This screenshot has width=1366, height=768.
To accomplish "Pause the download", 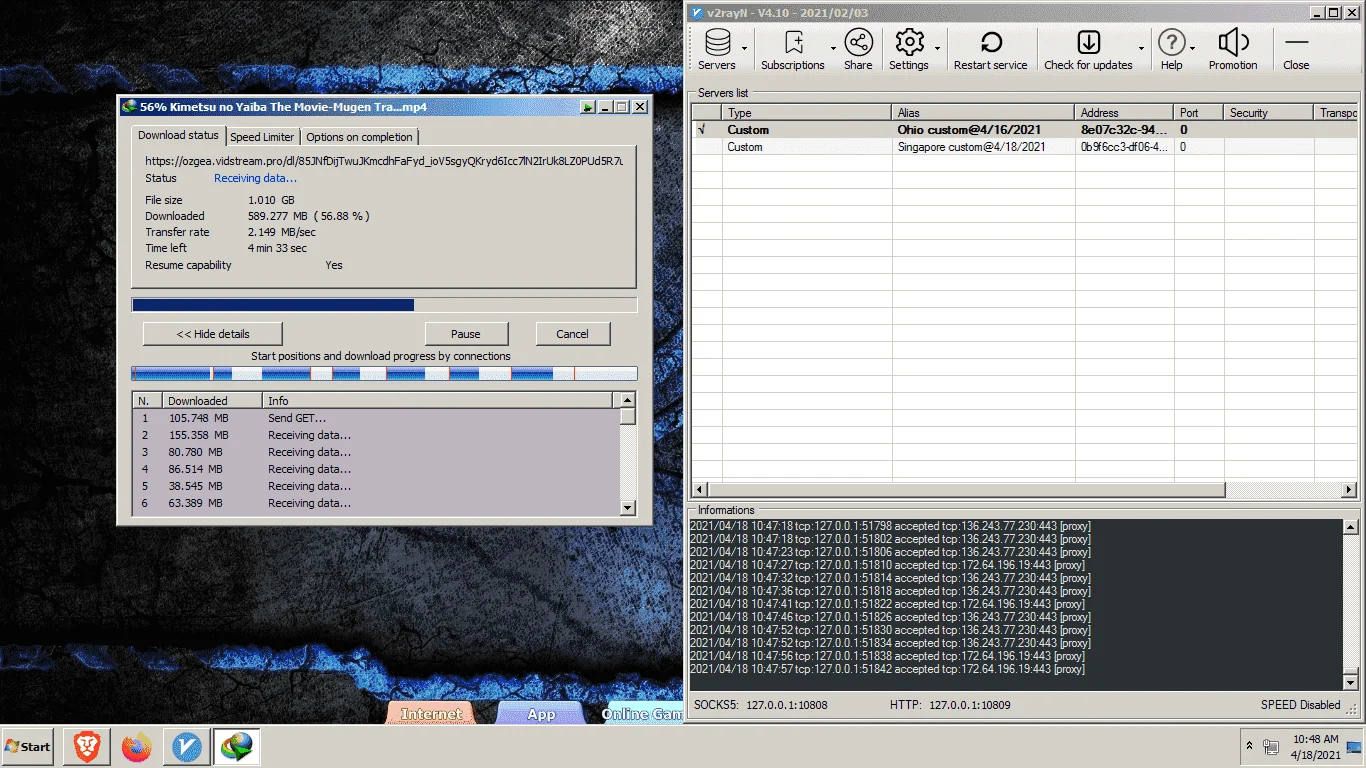I will click(466, 334).
